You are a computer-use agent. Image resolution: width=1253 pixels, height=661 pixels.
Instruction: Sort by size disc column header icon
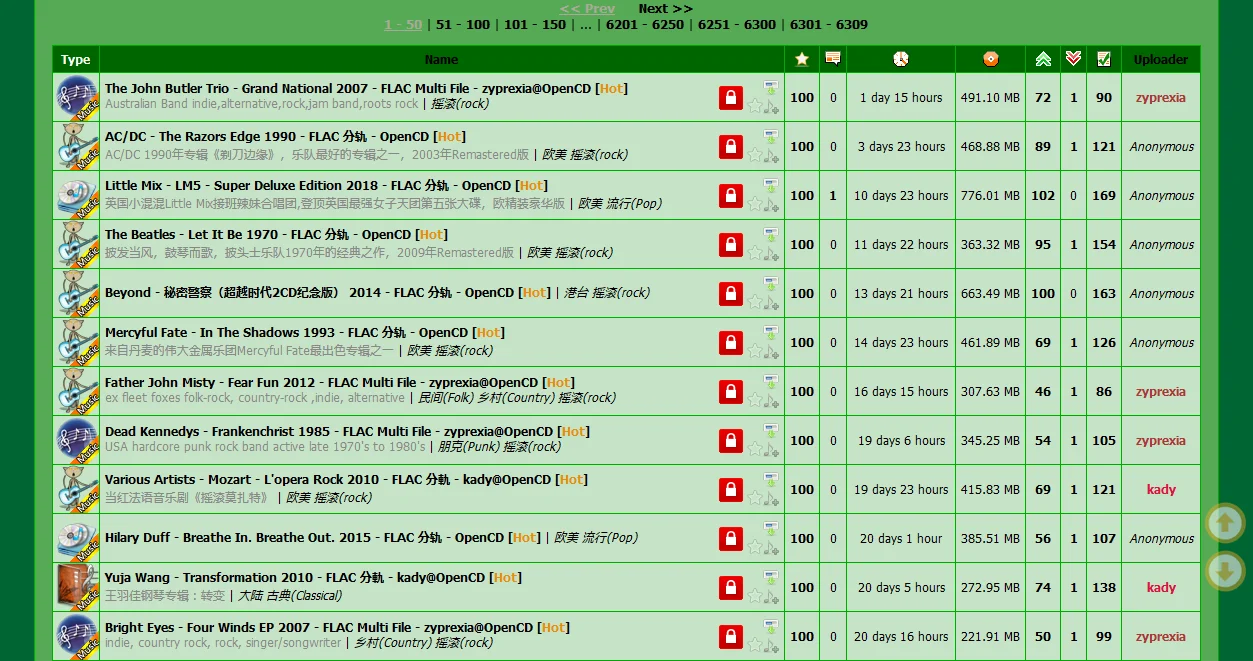[x=990, y=59]
